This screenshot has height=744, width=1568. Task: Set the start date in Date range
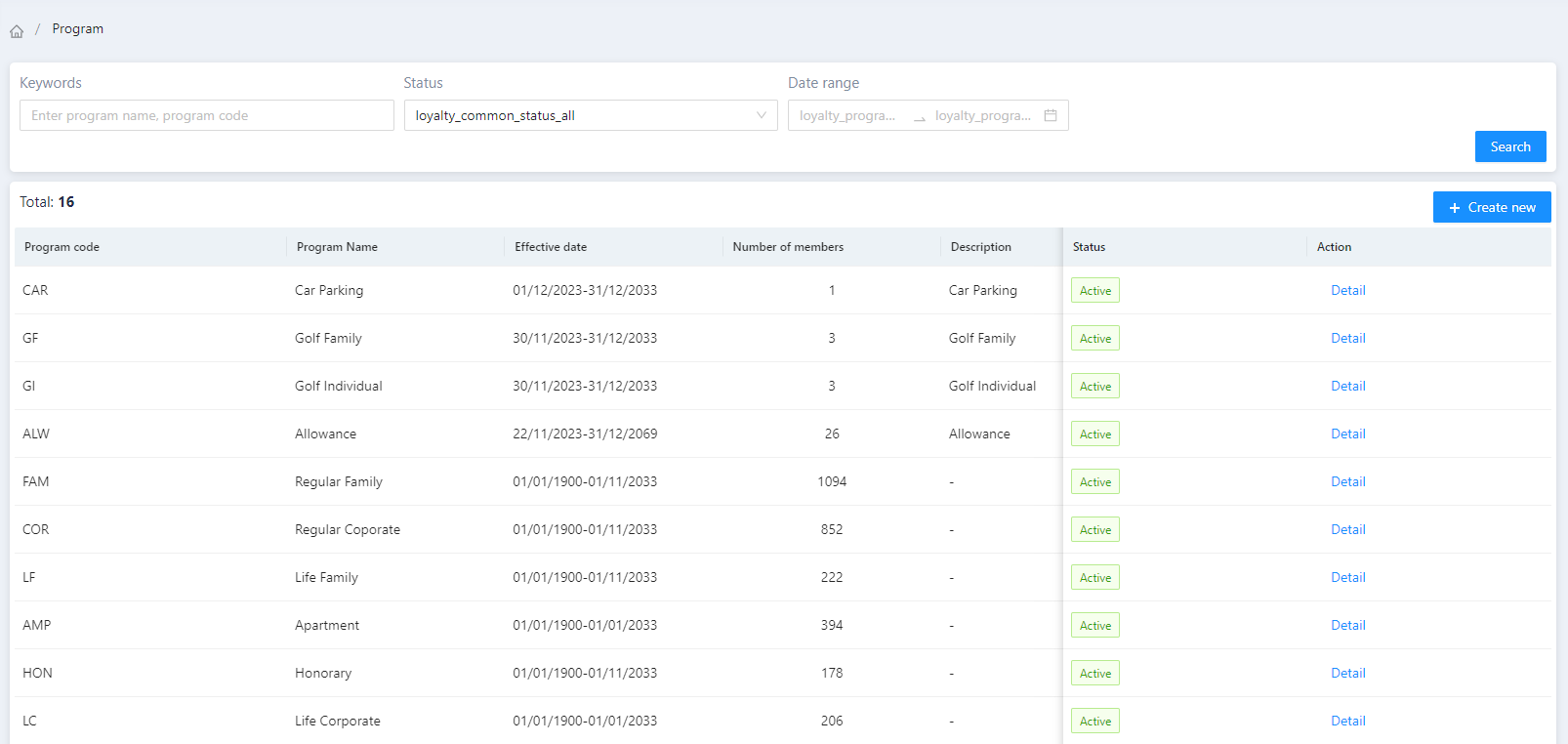click(847, 115)
